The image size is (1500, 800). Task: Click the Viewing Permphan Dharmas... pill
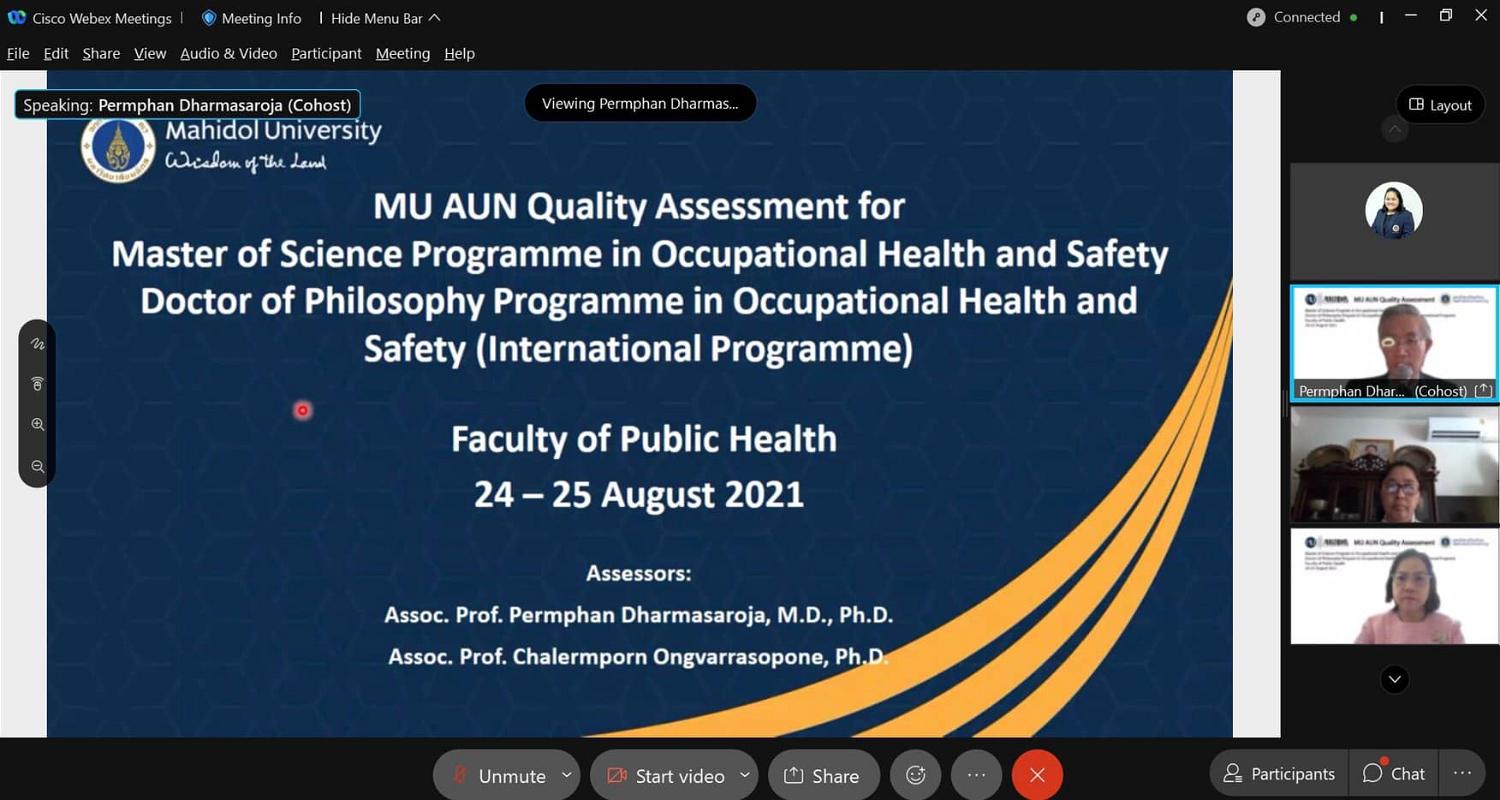point(640,103)
